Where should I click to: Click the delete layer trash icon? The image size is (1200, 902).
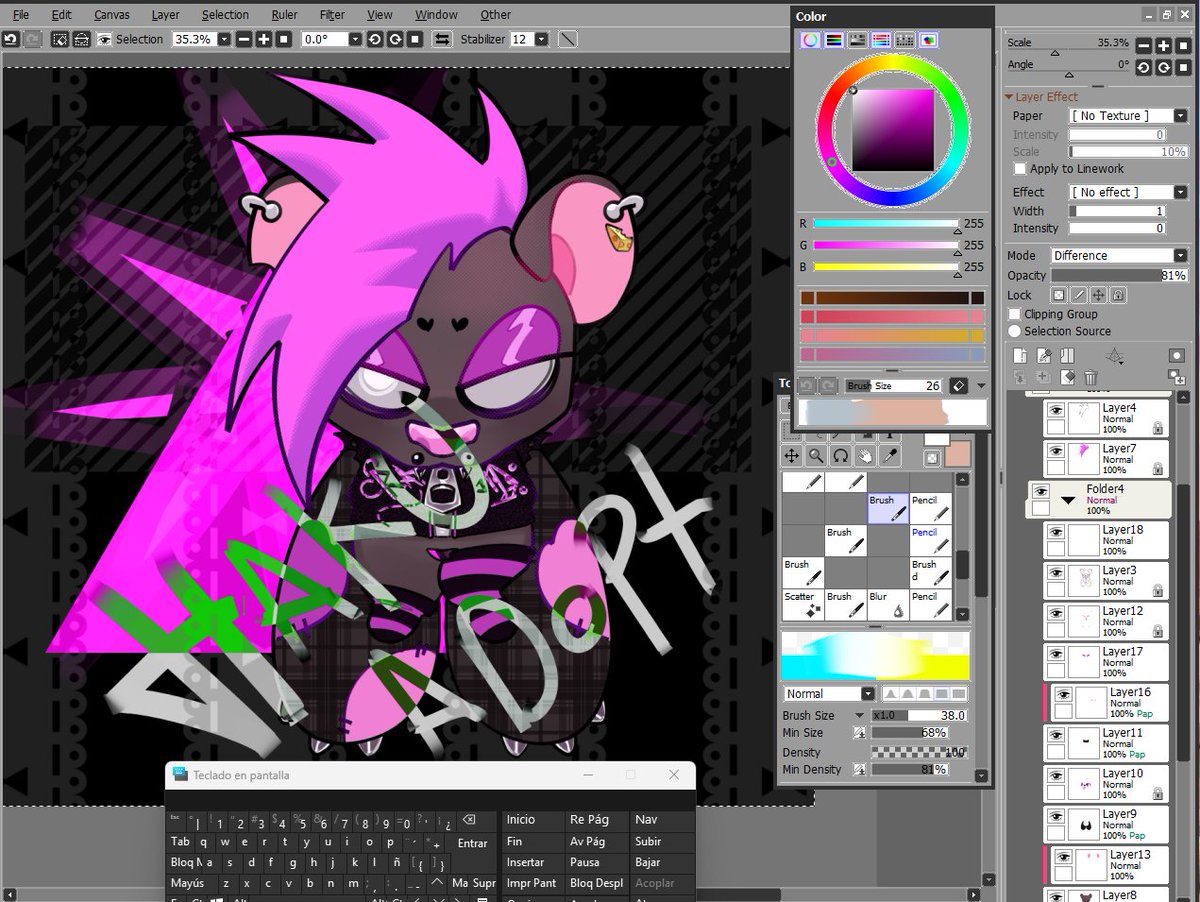click(1091, 377)
